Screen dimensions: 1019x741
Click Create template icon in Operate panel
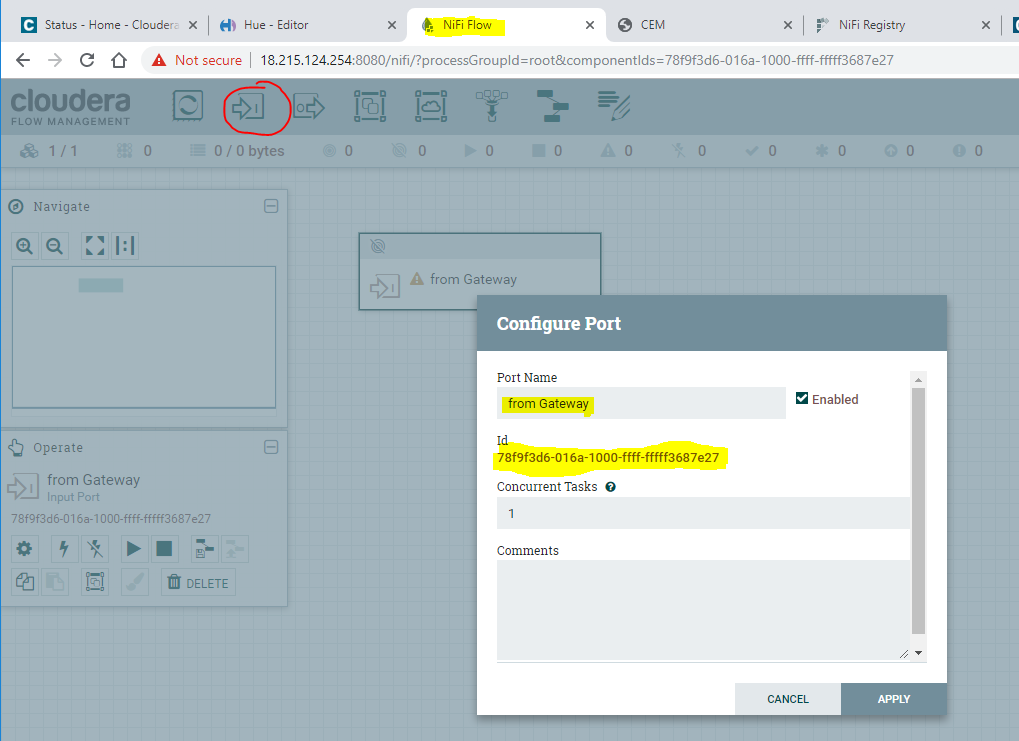pyautogui.click(x=204, y=549)
